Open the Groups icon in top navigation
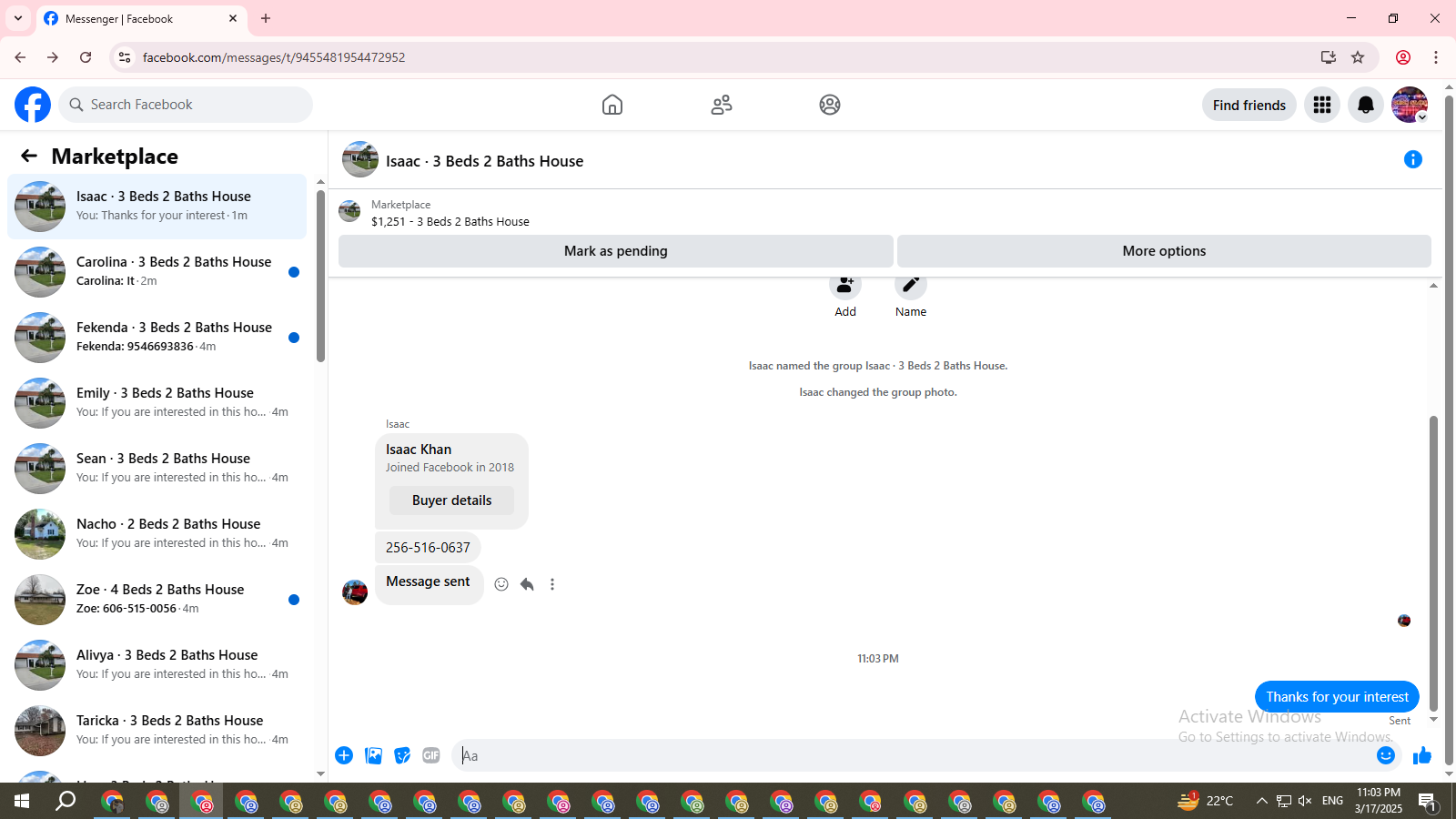 [x=830, y=105]
